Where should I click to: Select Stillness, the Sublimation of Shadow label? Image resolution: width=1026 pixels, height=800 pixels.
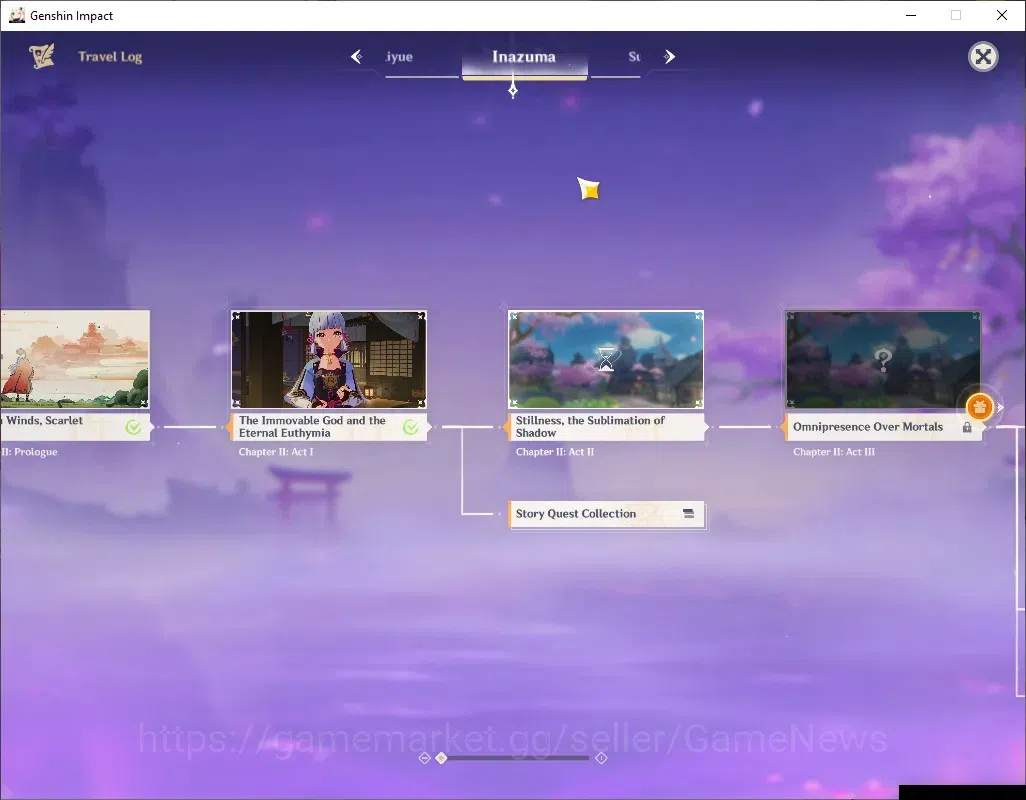606,426
